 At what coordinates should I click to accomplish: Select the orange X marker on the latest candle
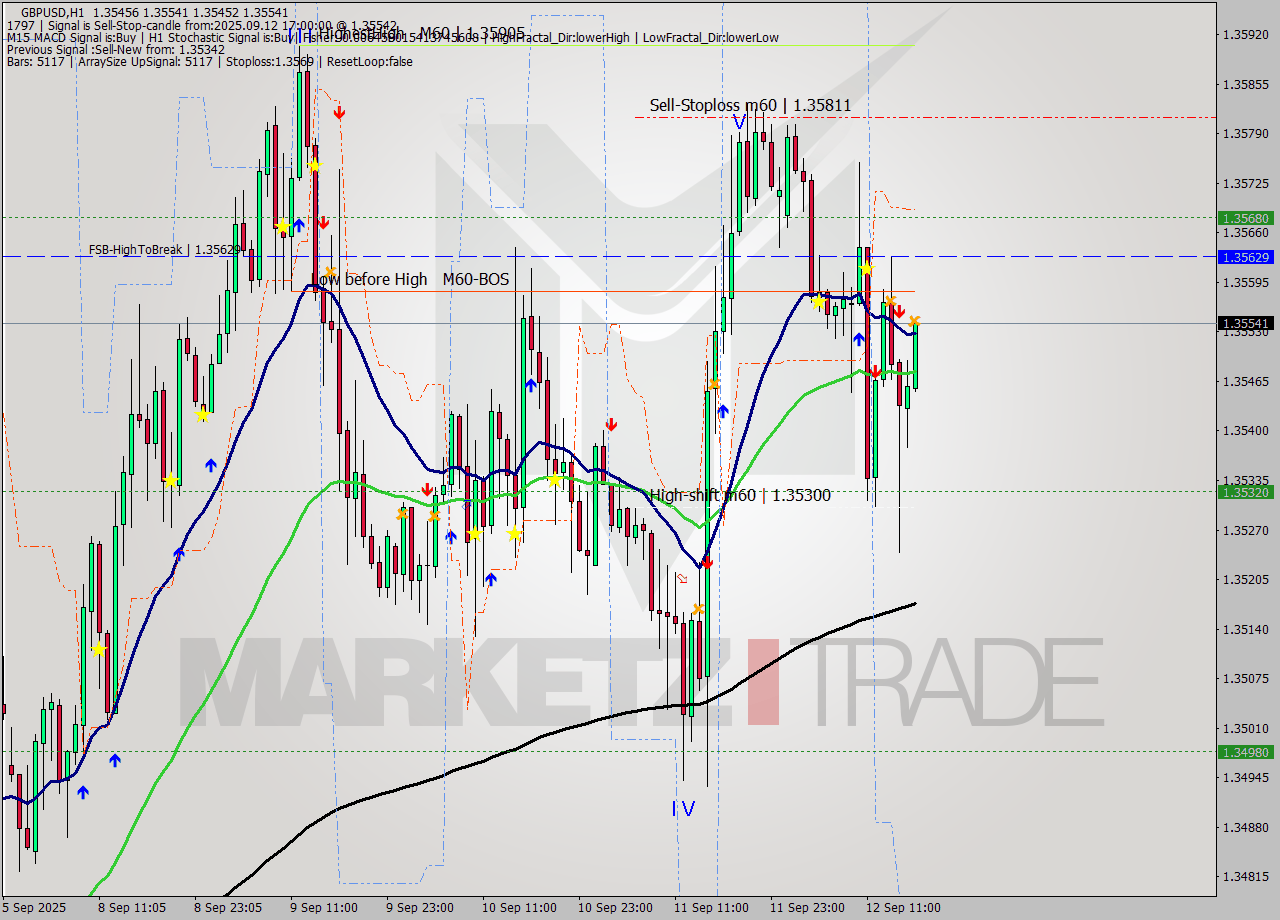point(914,322)
